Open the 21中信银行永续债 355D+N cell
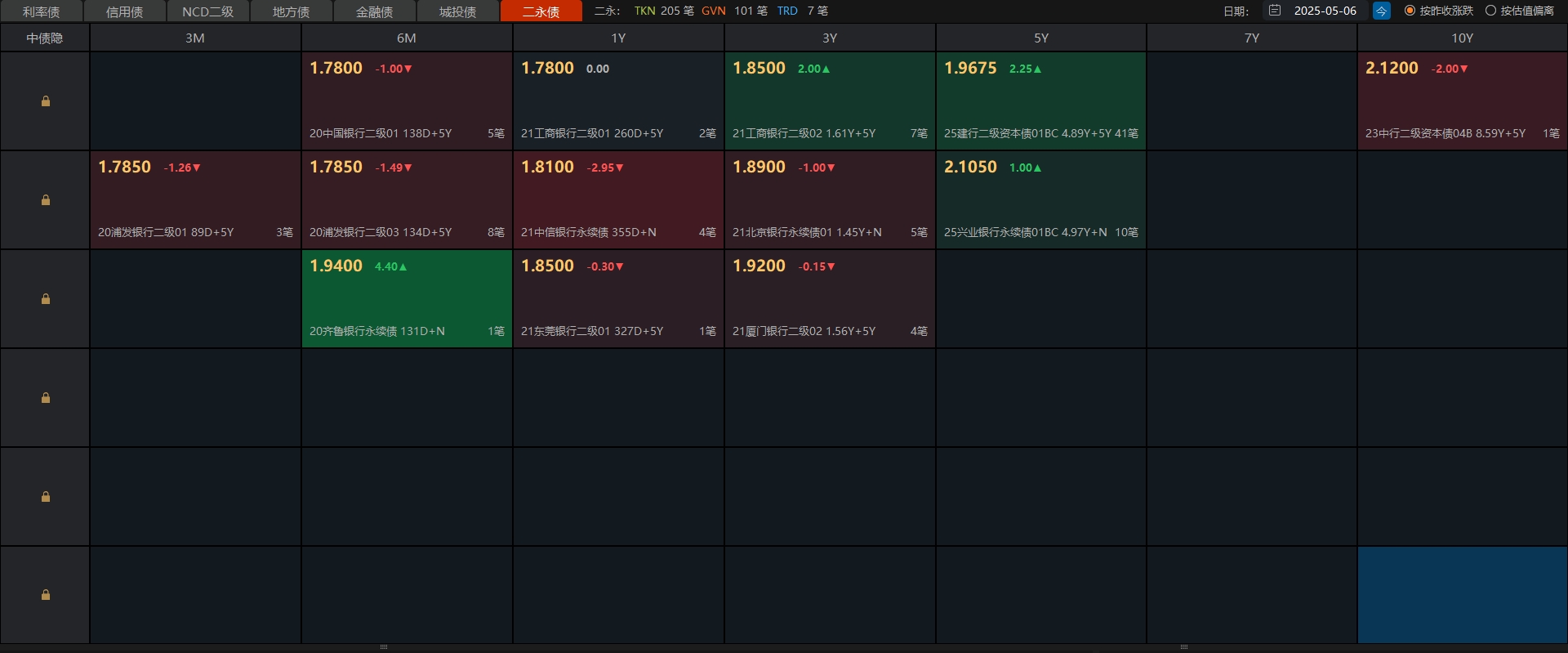This screenshot has height=653, width=1568. (x=618, y=200)
